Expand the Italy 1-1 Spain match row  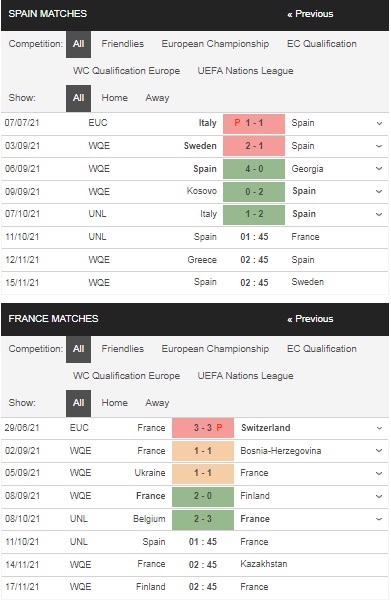tap(379, 123)
